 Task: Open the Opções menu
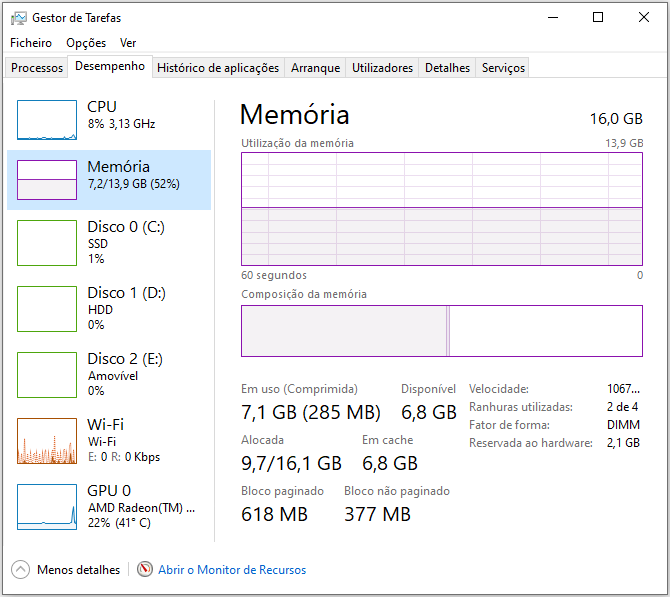click(x=86, y=43)
